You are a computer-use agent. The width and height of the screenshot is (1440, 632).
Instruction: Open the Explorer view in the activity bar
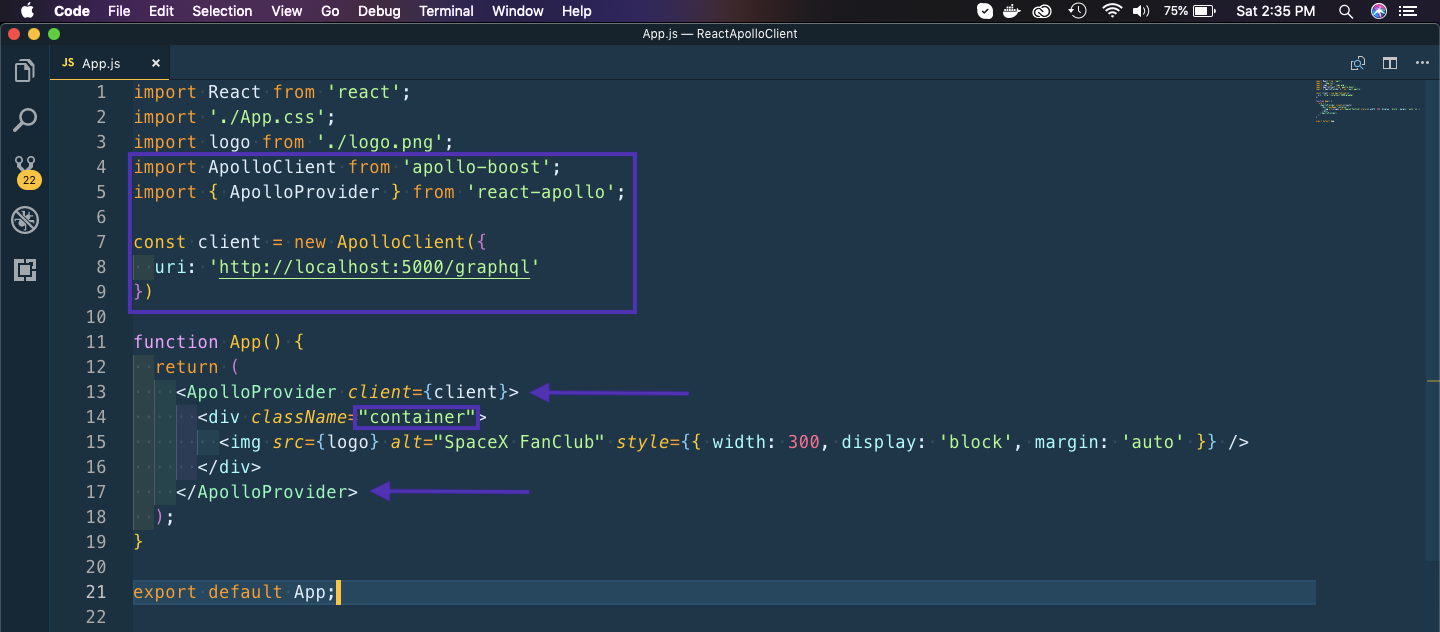24,71
